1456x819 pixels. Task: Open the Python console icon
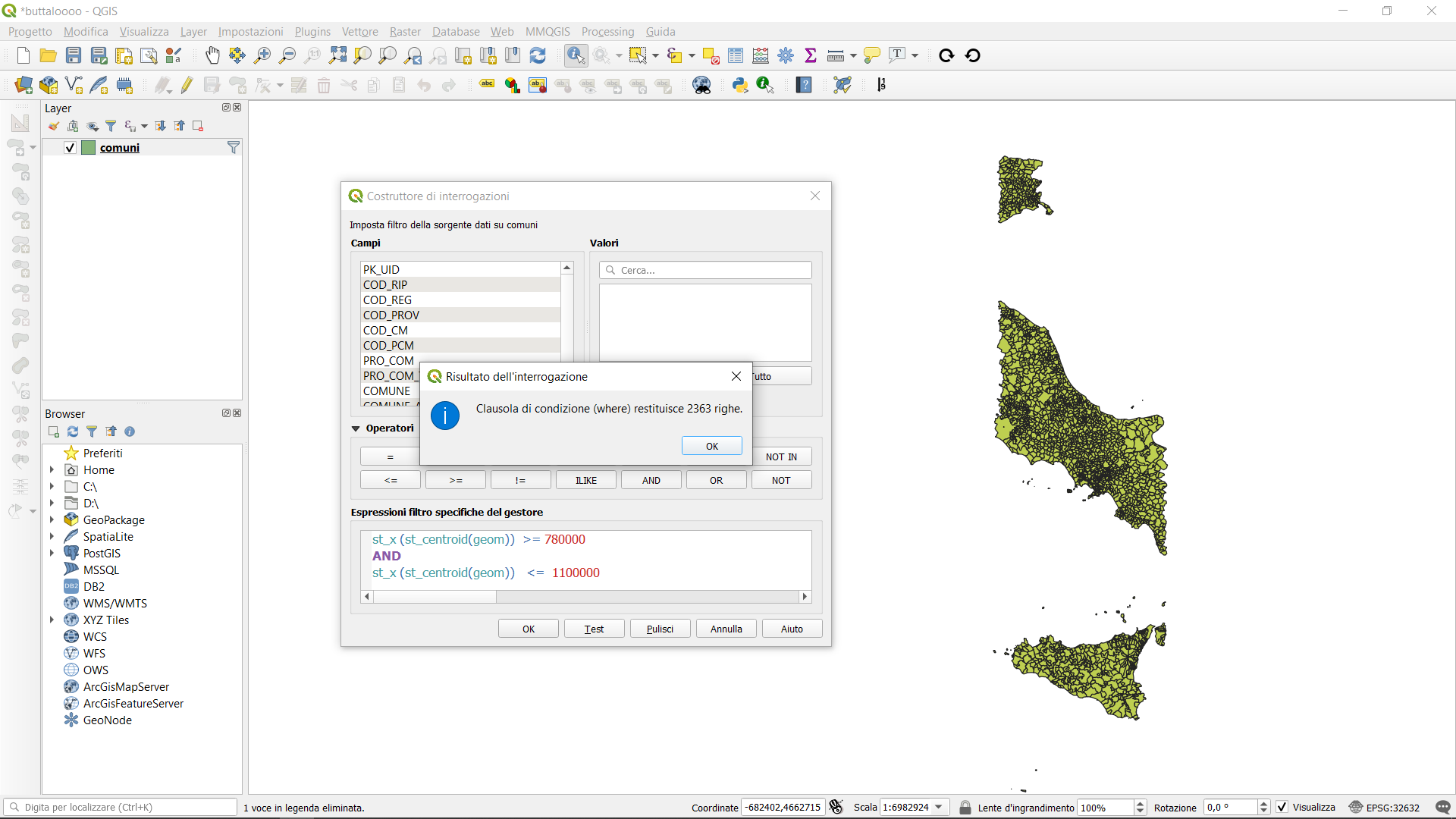pyautogui.click(x=740, y=85)
